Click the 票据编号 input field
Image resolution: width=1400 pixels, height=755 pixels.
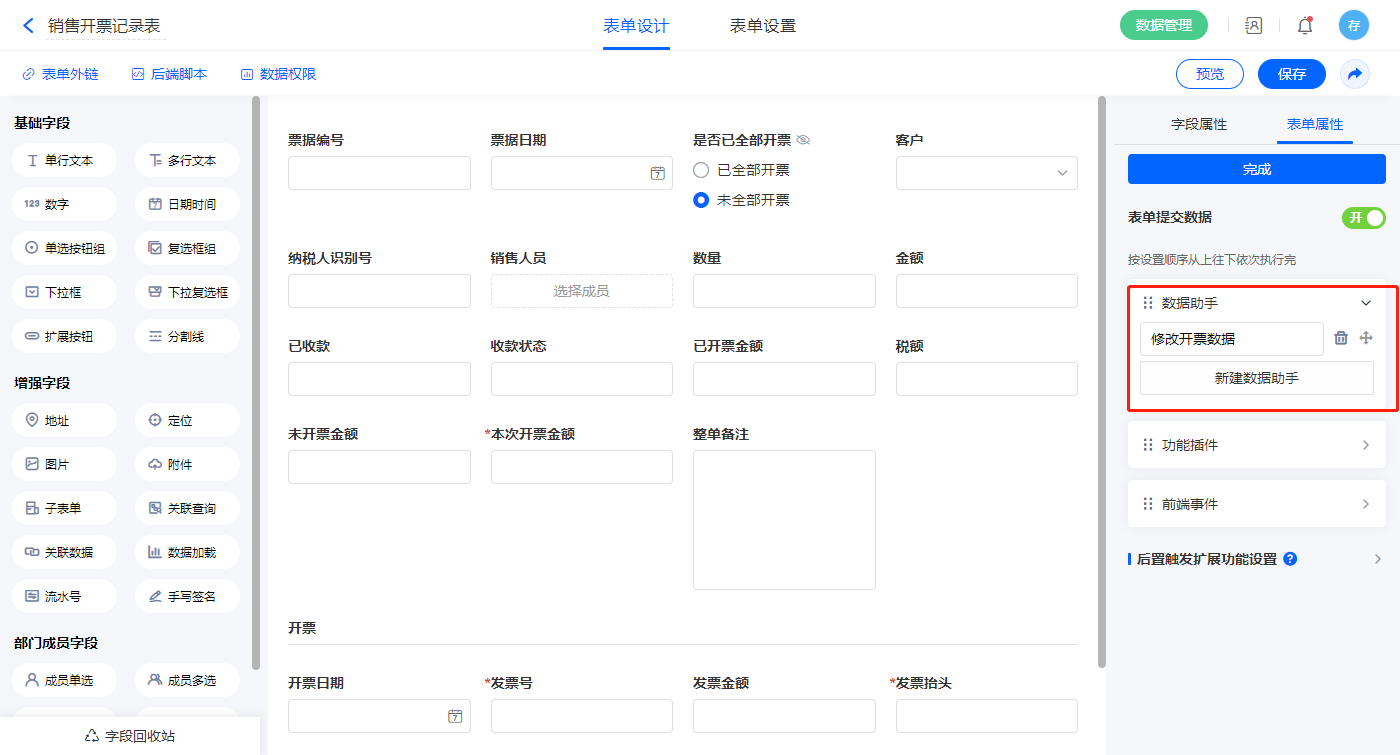pos(379,173)
